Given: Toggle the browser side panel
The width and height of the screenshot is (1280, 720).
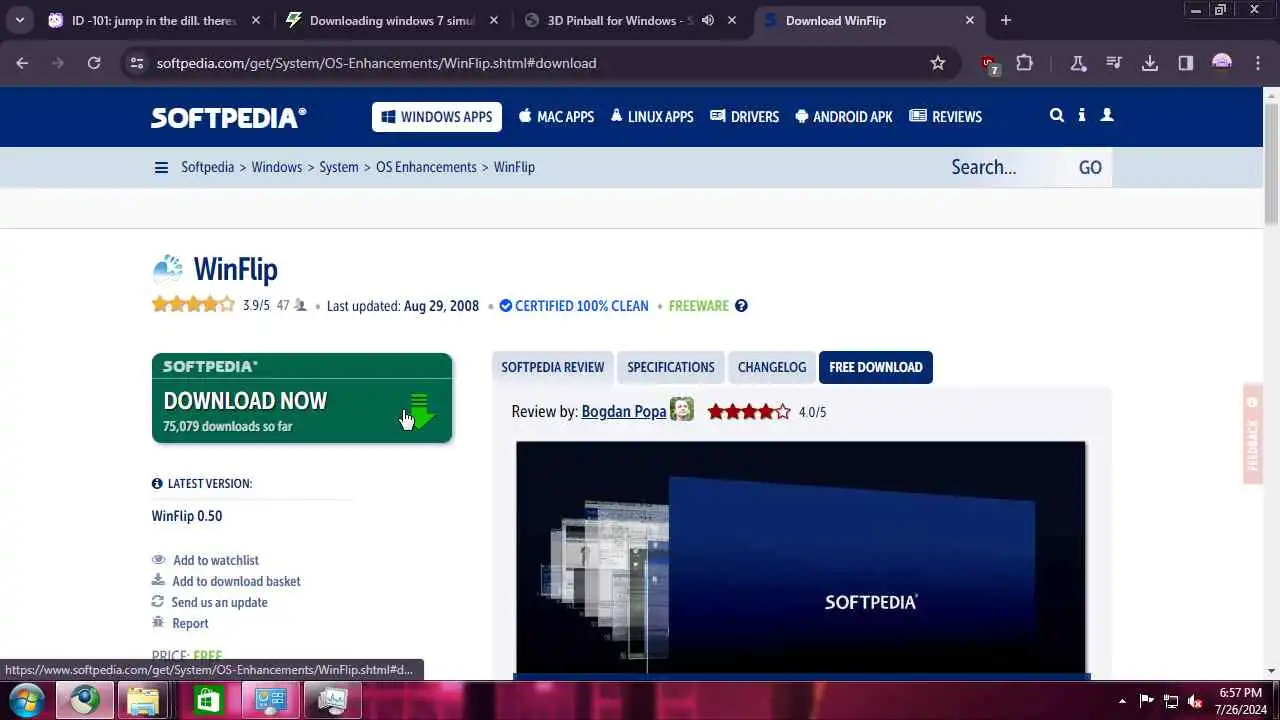Looking at the screenshot, I should tap(1186, 63).
